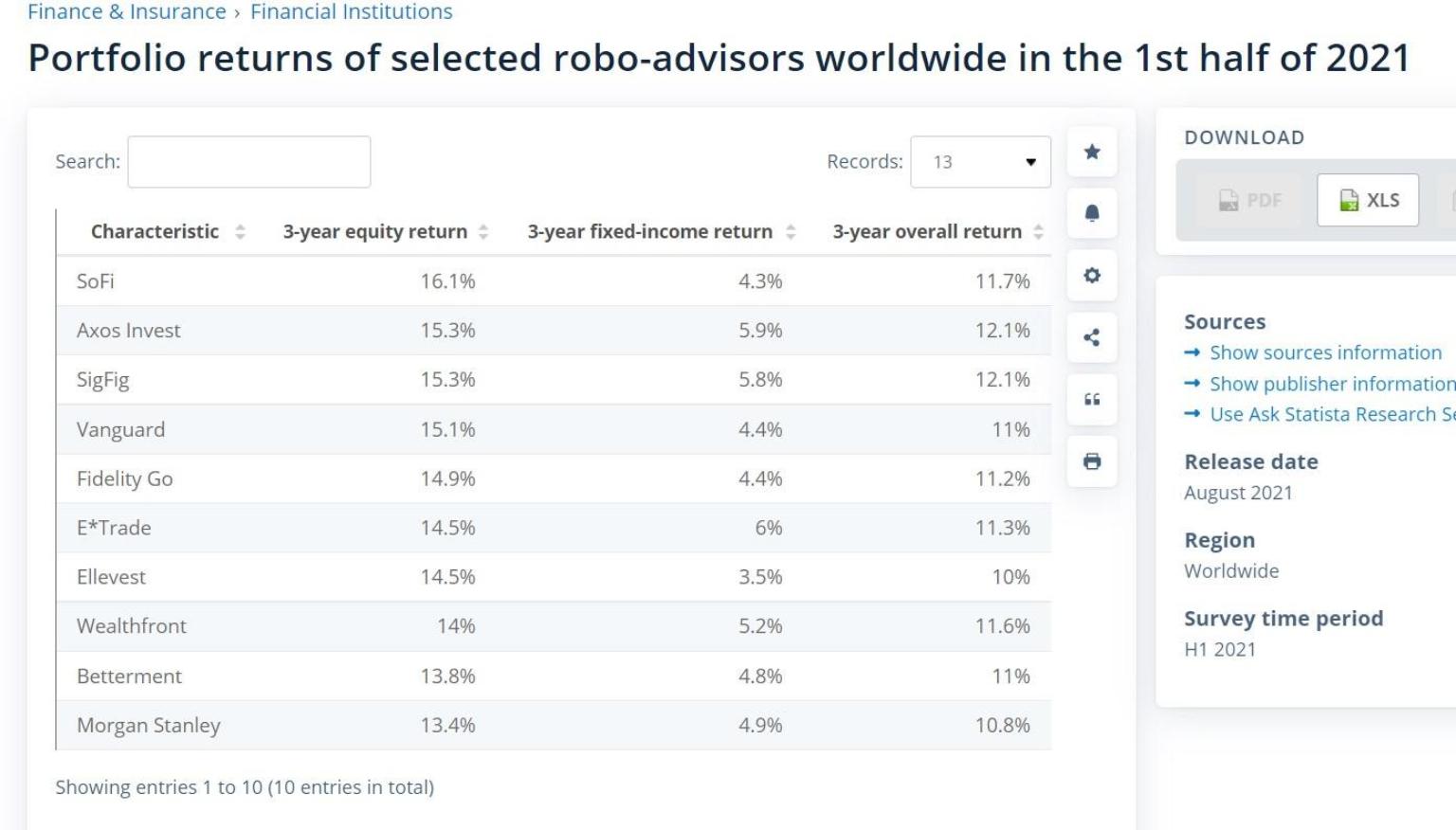1456x830 pixels.
Task: Select the SoFi table row
Action: (554, 281)
